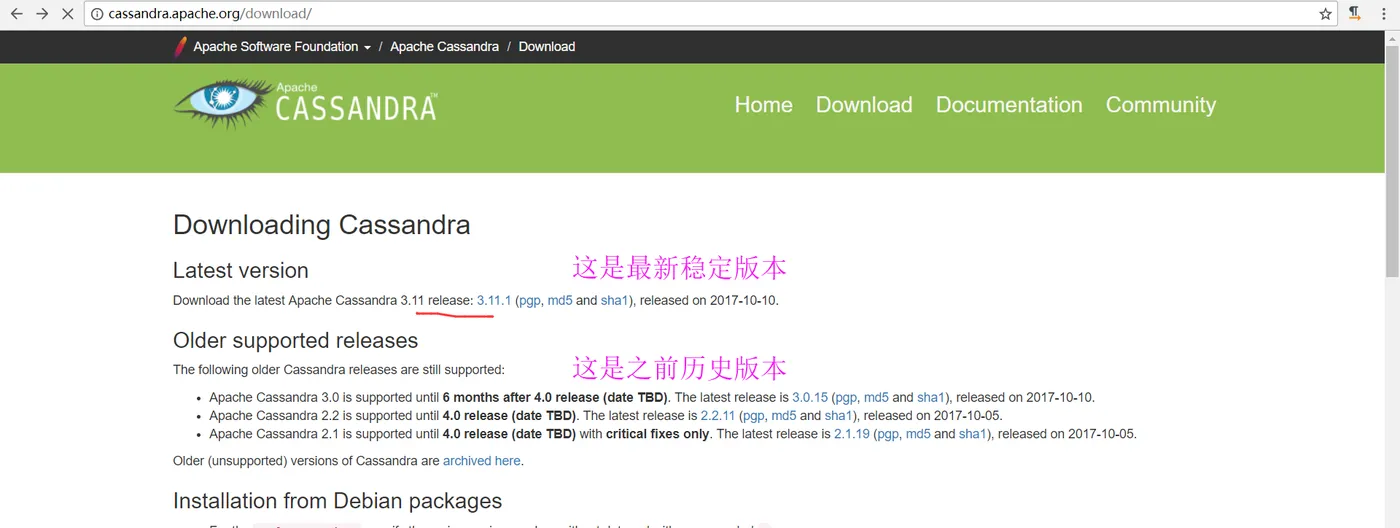This screenshot has height=528, width=1400.
Task: Select Download in the breadcrumb
Action: pyautogui.click(x=547, y=47)
